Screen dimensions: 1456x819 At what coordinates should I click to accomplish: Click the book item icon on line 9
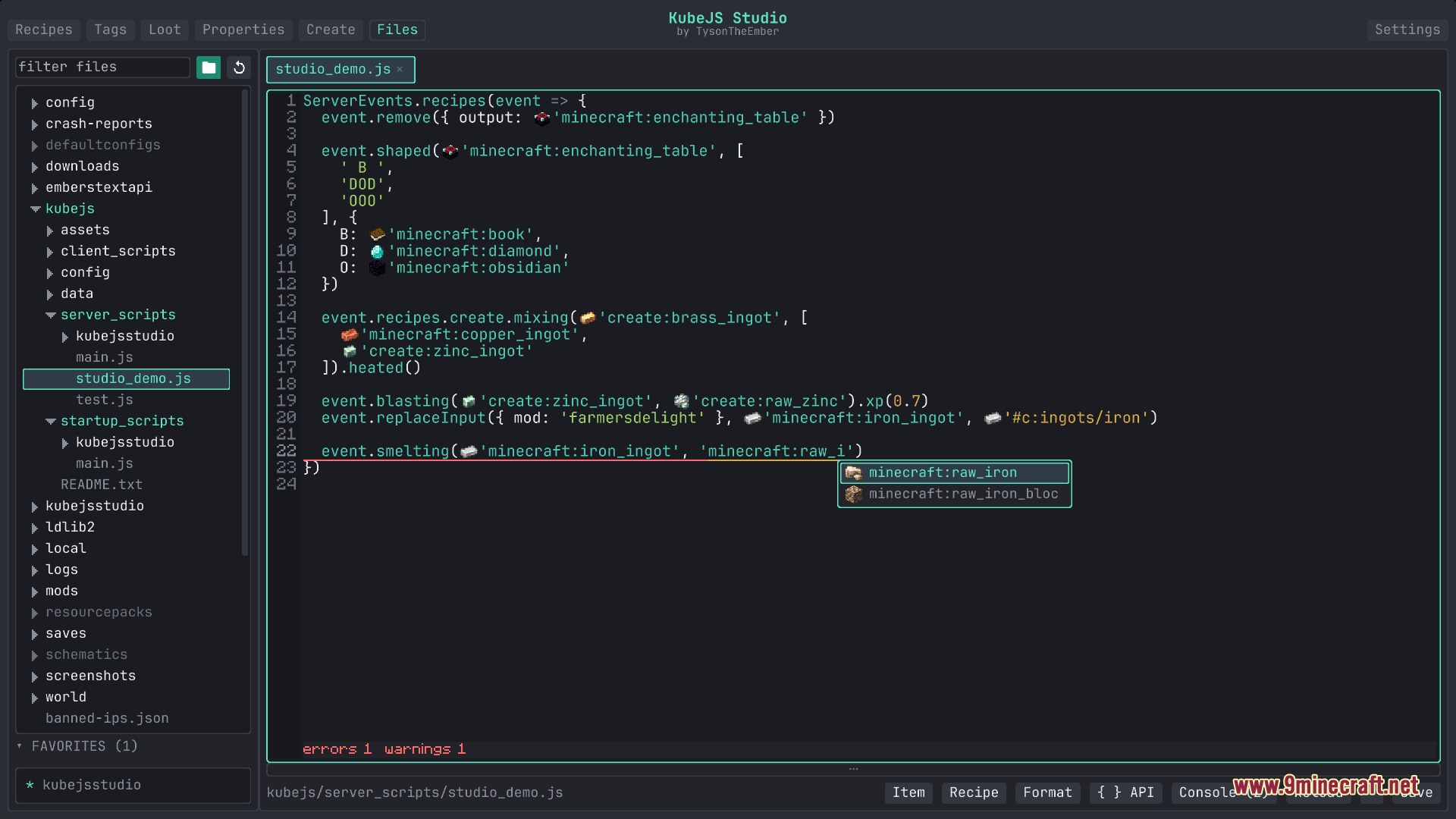[x=377, y=234]
